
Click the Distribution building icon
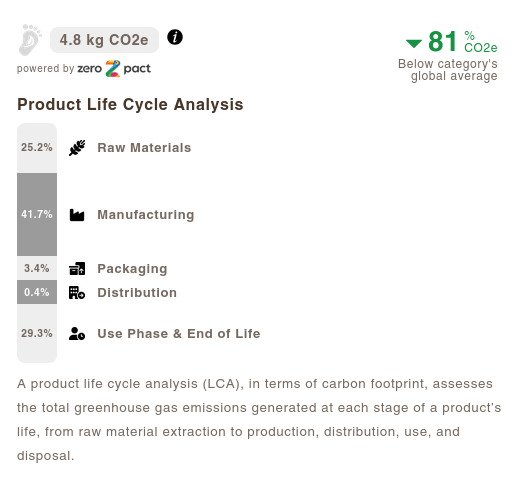pyautogui.click(x=77, y=293)
